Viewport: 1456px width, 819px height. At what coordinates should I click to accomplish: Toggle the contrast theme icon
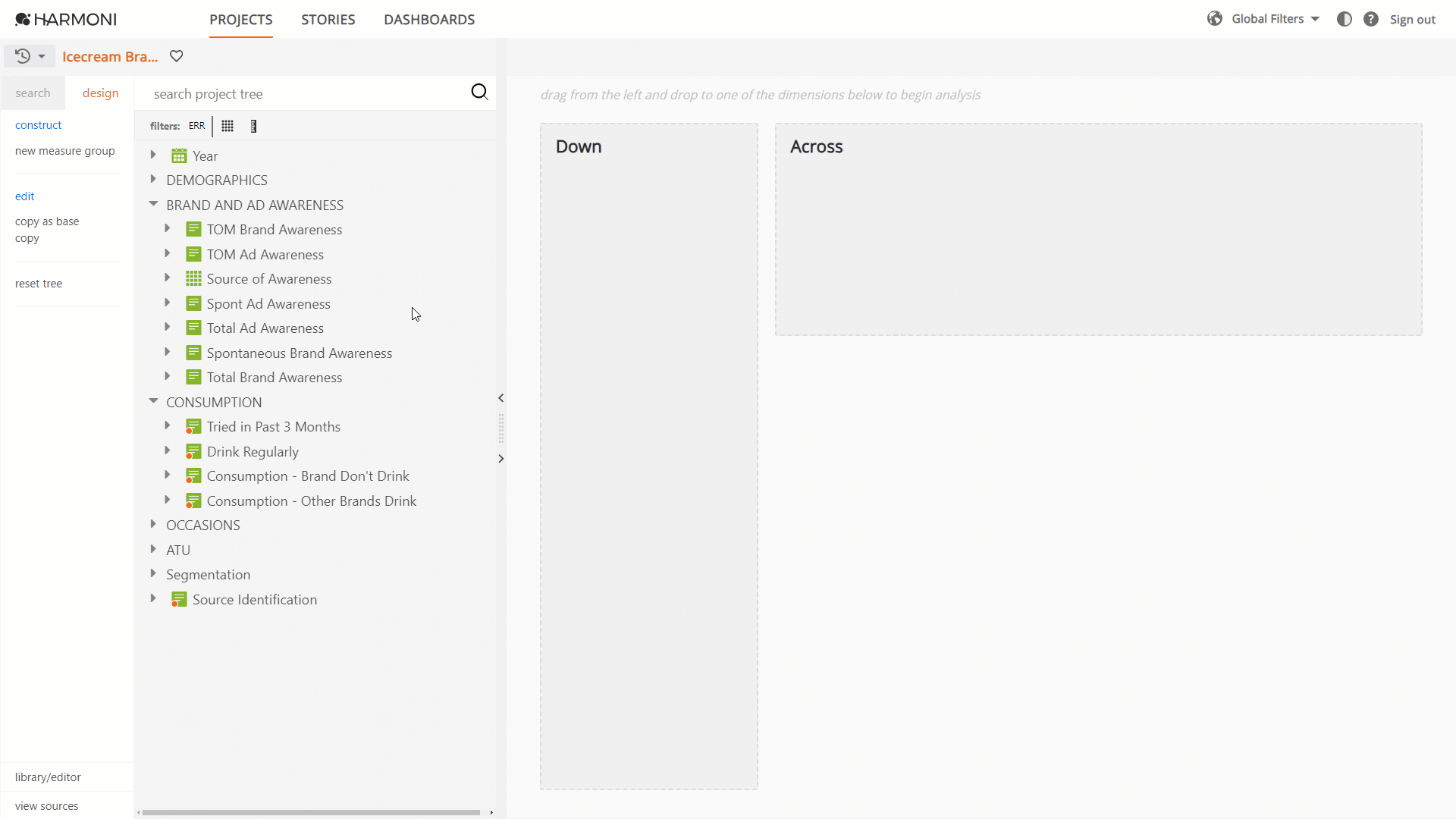[1345, 19]
